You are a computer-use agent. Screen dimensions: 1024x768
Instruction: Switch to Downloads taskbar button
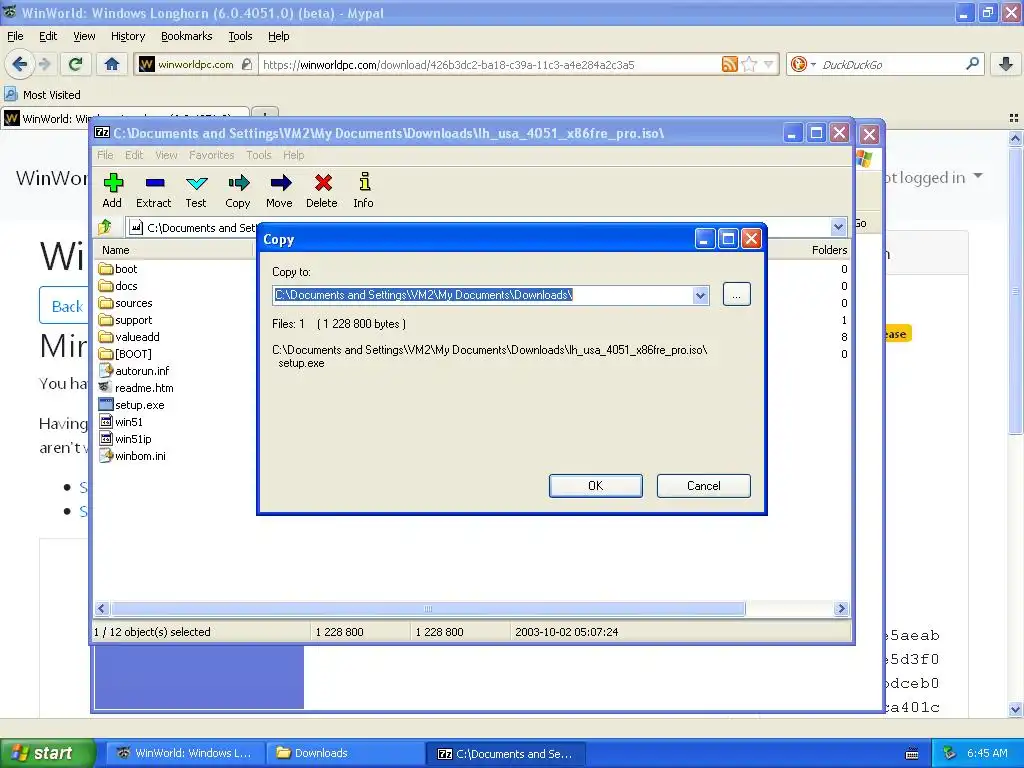[x=346, y=753]
